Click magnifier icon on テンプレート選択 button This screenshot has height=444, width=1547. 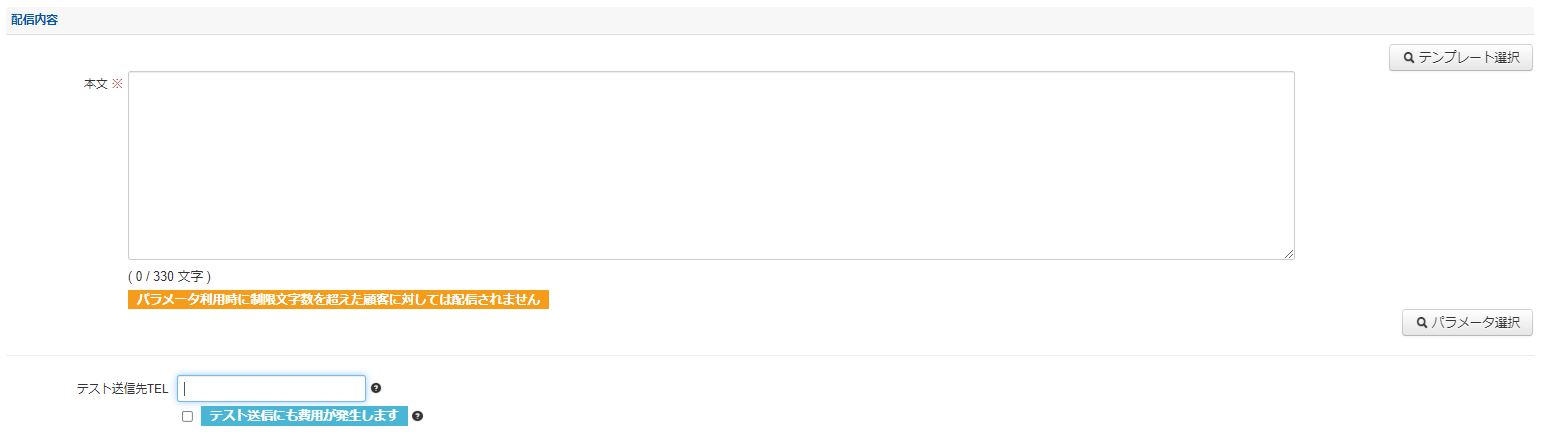point(1409,58)
